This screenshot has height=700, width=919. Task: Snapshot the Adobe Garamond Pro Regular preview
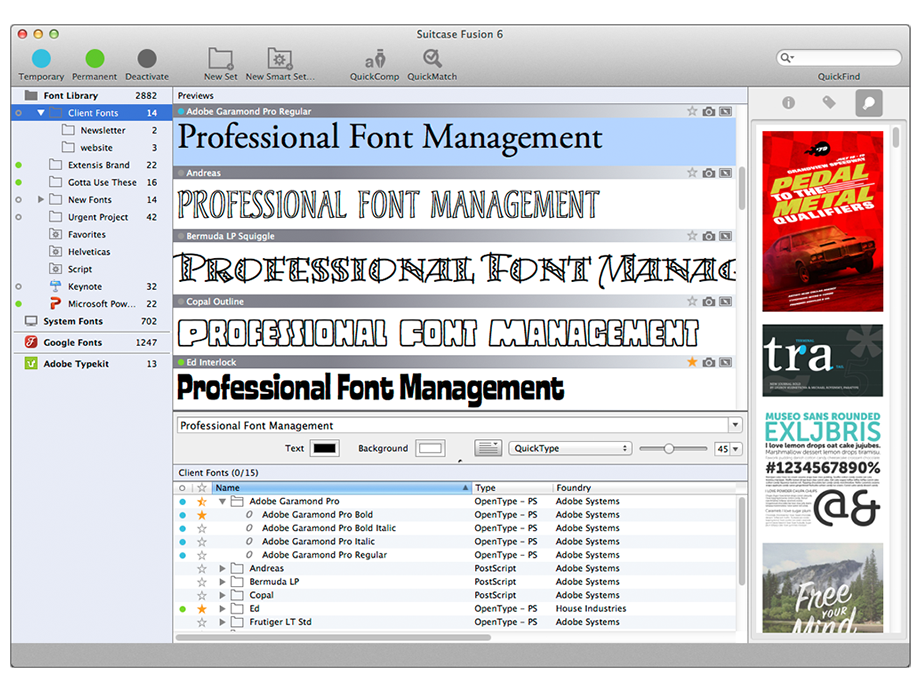[709, 111]
